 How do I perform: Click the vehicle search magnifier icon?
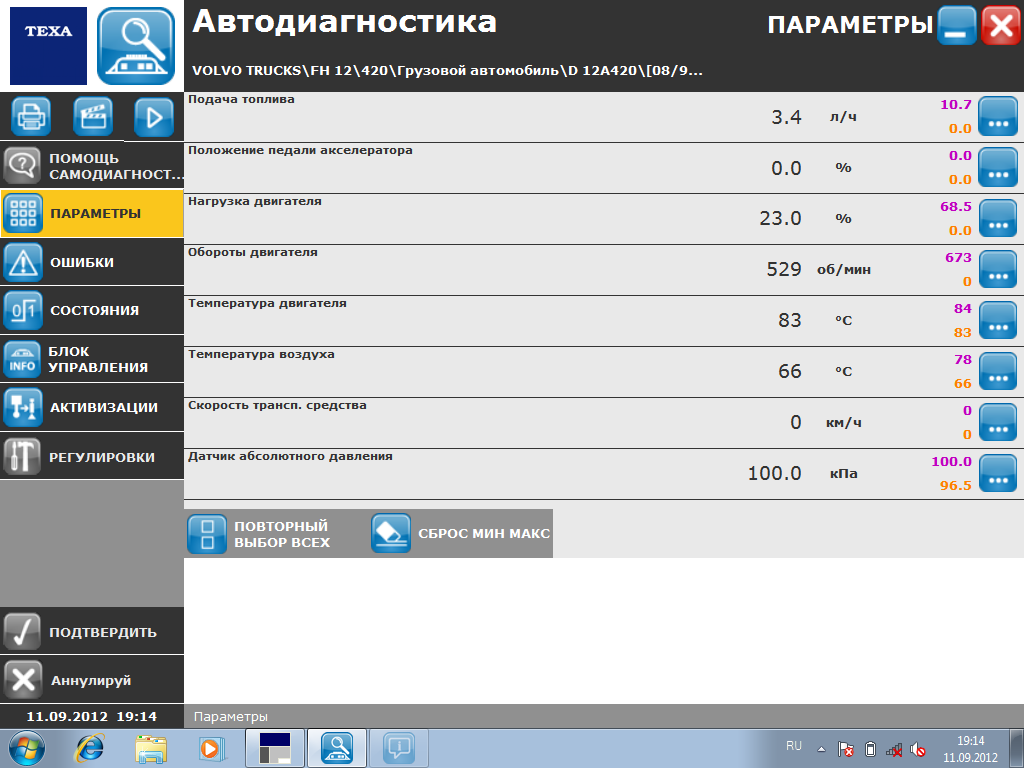[x=135, y=46]
